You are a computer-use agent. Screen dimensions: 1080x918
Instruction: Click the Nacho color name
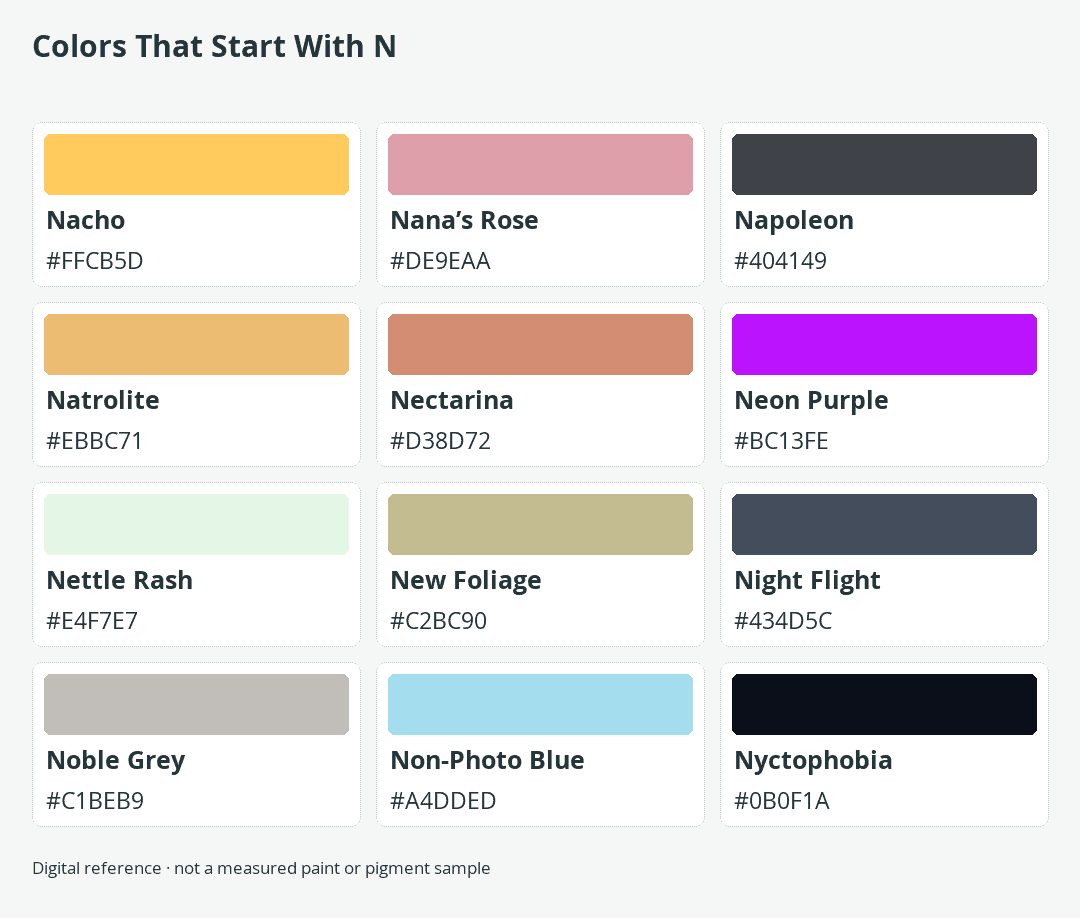pos(86,220)
